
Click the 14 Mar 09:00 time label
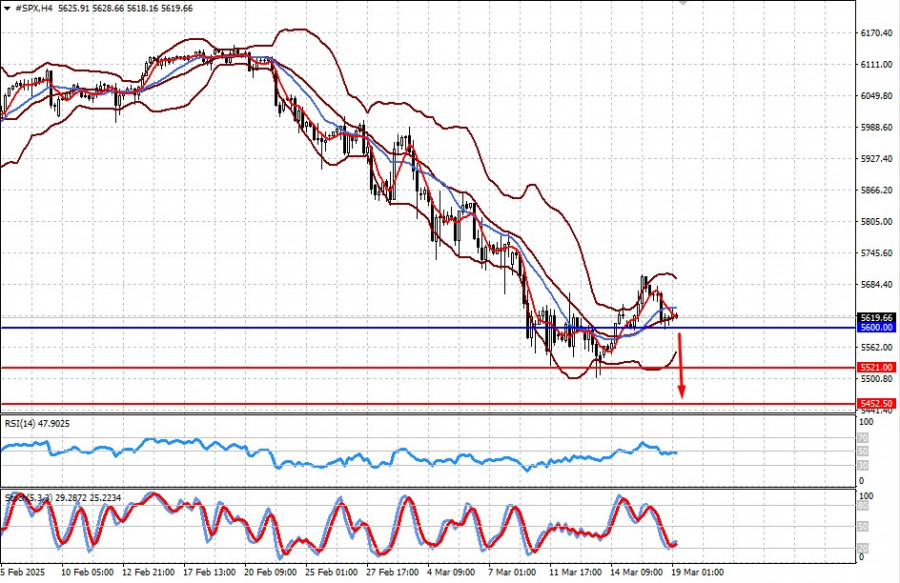636,573
